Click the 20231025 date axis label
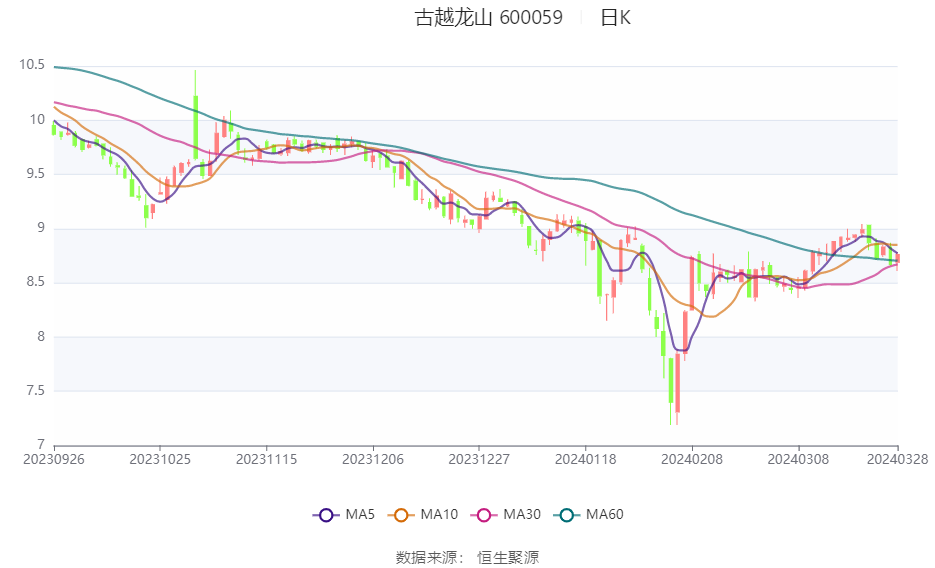Screen dimensions: 935x568 point(160,460)
